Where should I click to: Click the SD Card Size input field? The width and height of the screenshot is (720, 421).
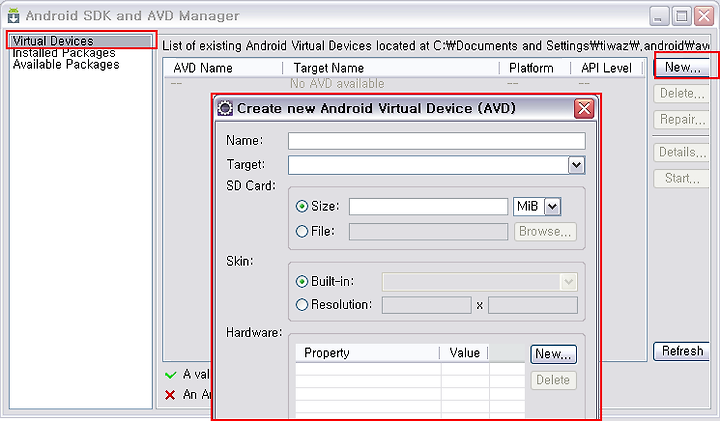coord(428,207)
